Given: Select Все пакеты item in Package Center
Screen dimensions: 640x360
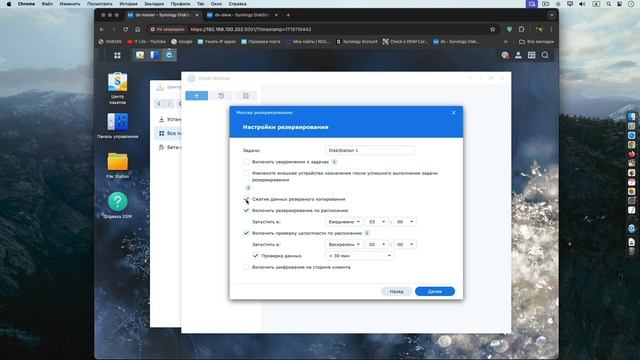Looking at the screenshot, I should [x=168, y=133].
